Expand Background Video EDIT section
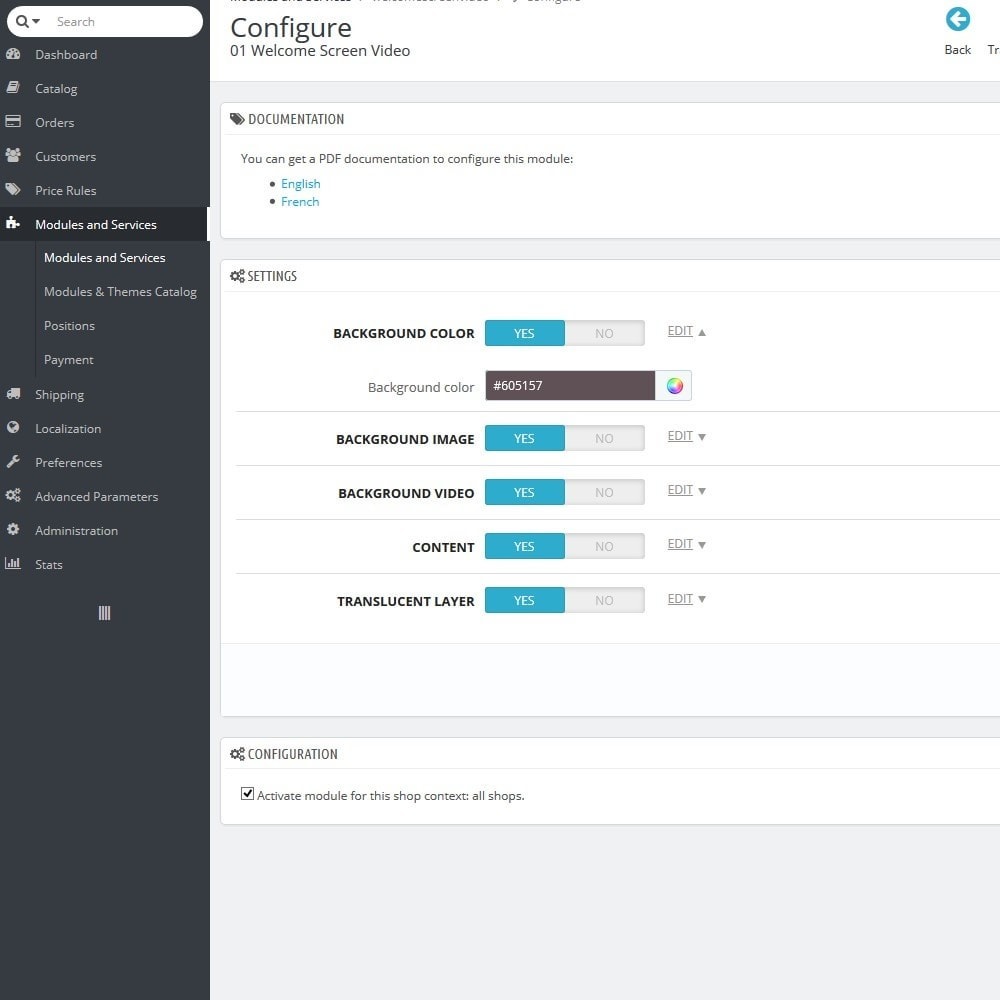 point(686,490)
